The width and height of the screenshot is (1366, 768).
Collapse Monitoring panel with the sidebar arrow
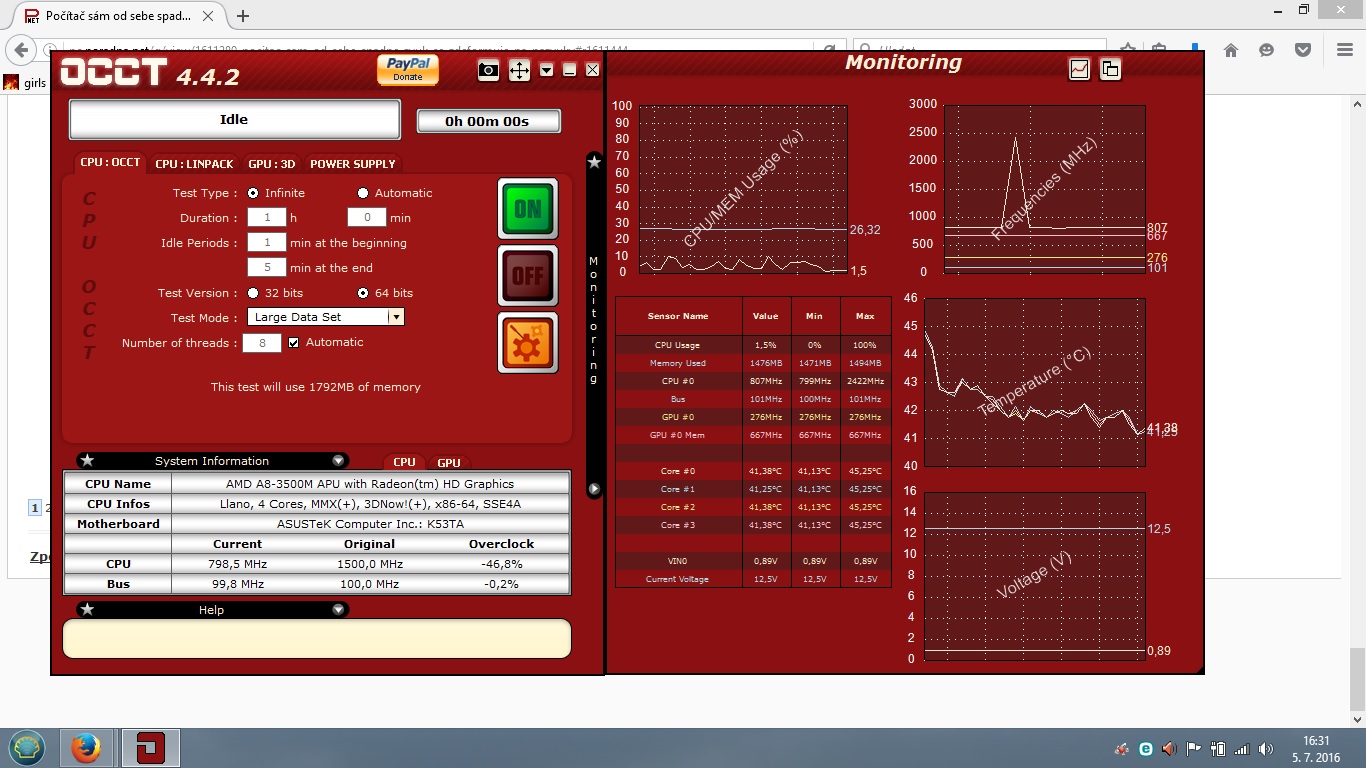click(x=594, y=490)
